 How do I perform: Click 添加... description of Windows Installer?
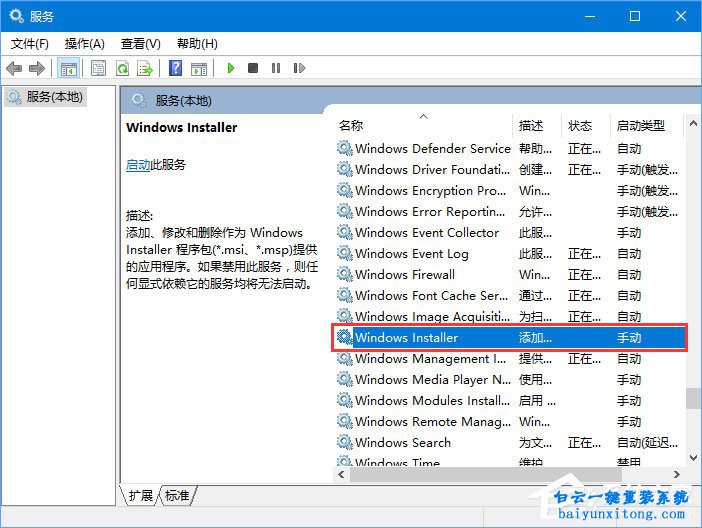coord(535,337)
